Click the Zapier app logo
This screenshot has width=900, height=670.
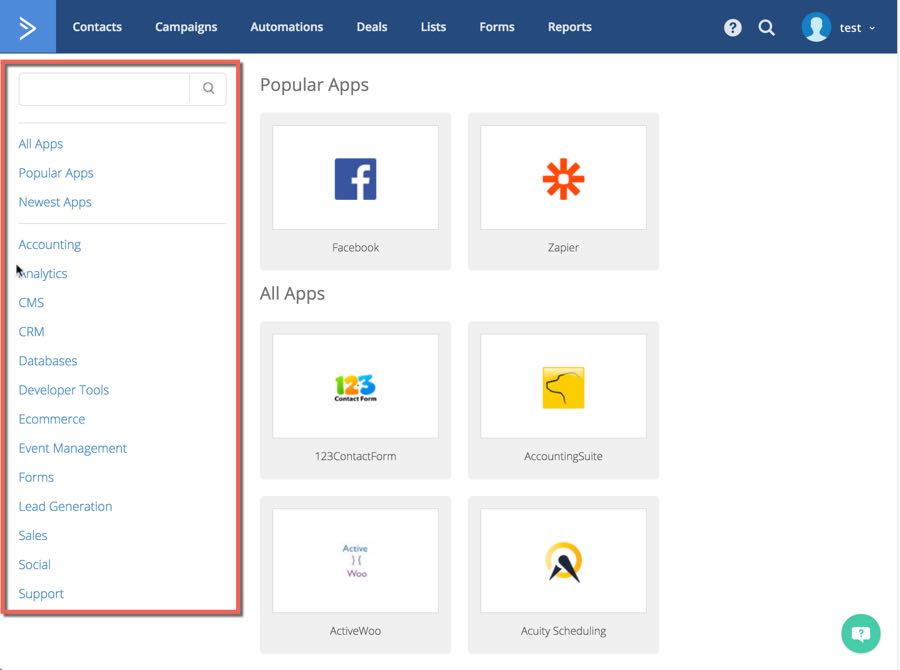(x=563, y=179)
